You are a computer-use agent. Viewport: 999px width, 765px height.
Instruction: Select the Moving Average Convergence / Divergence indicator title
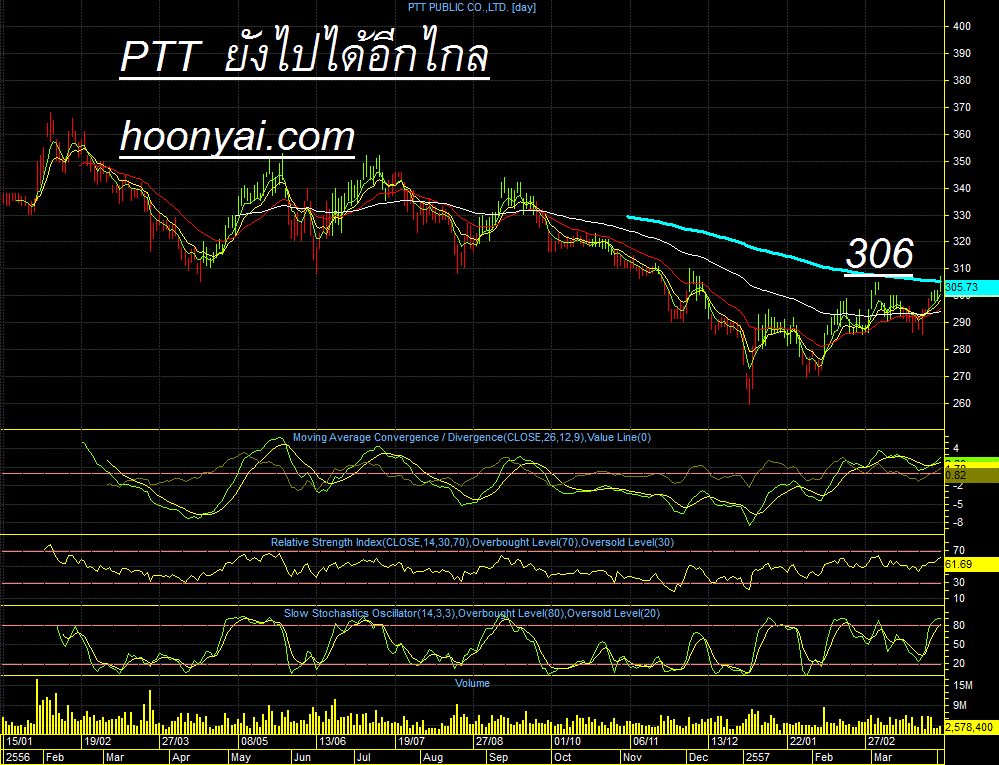pyautogui.click(x=471, y=438)
